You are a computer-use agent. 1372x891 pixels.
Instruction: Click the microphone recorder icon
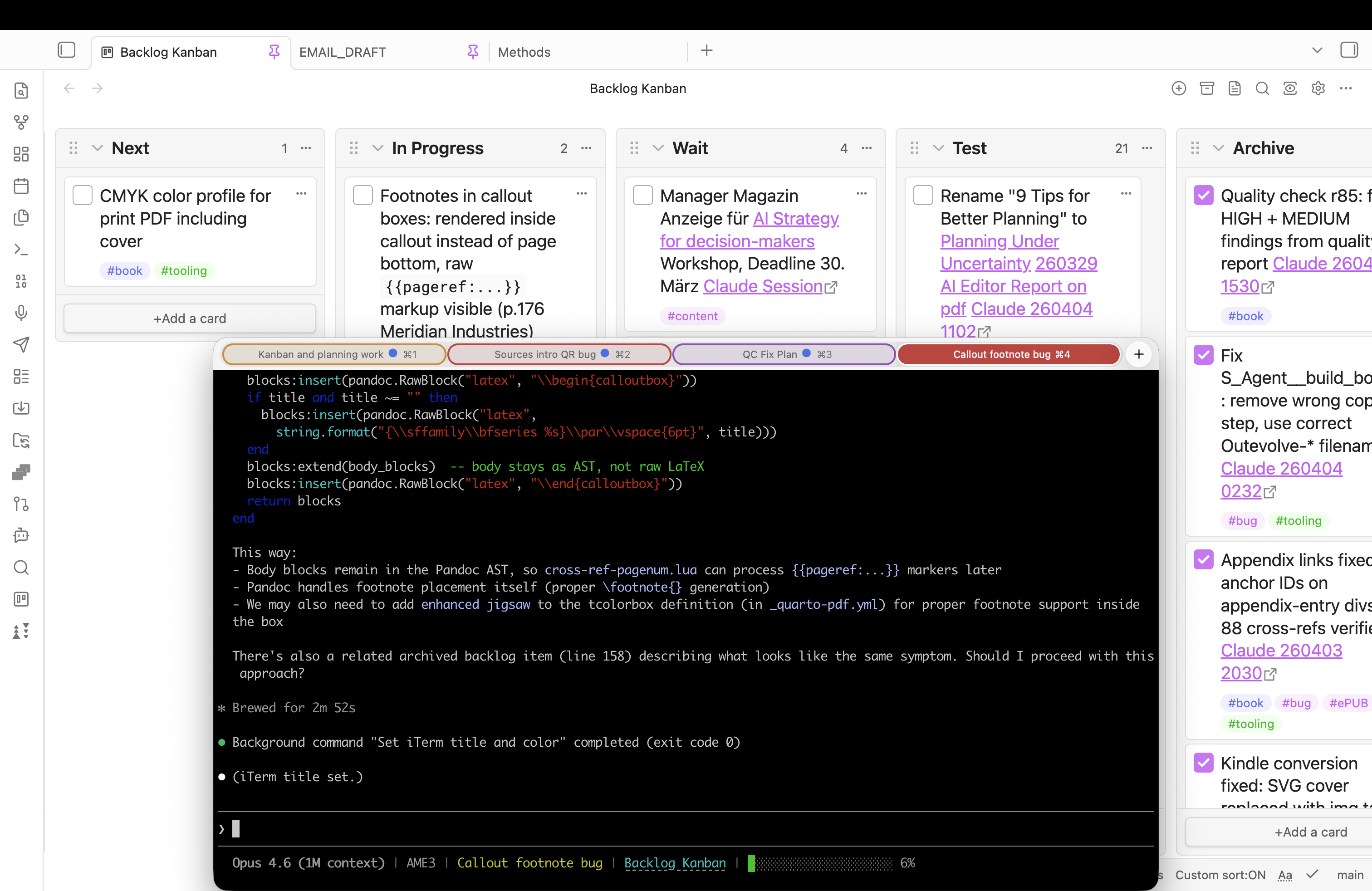pos(21,313)
